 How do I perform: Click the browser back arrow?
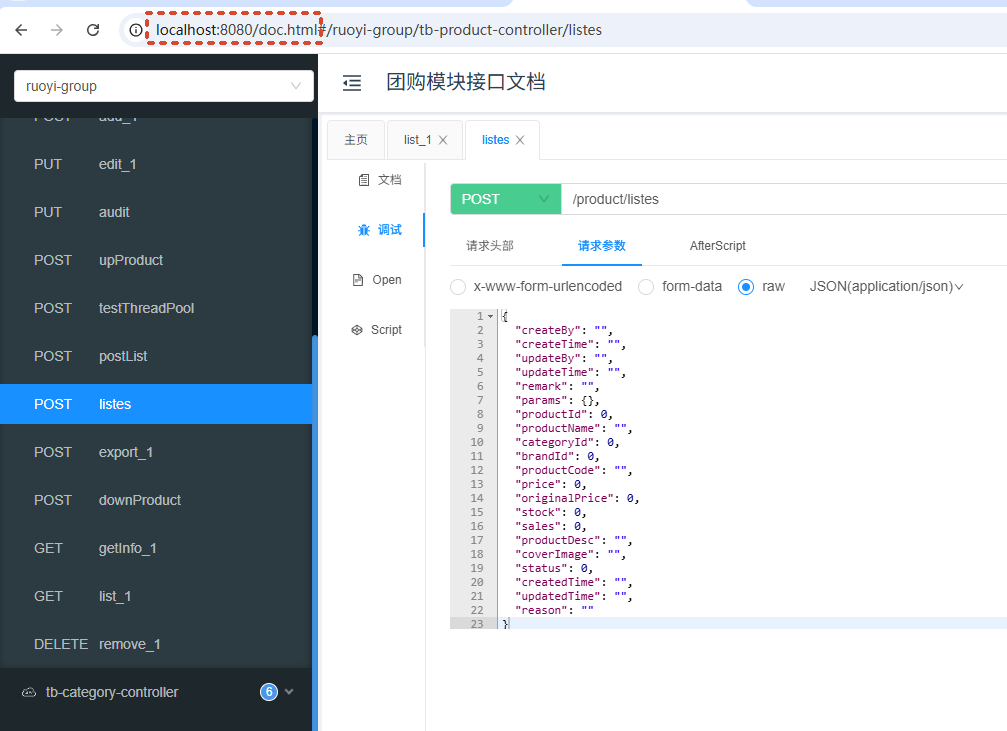(21, 30)
